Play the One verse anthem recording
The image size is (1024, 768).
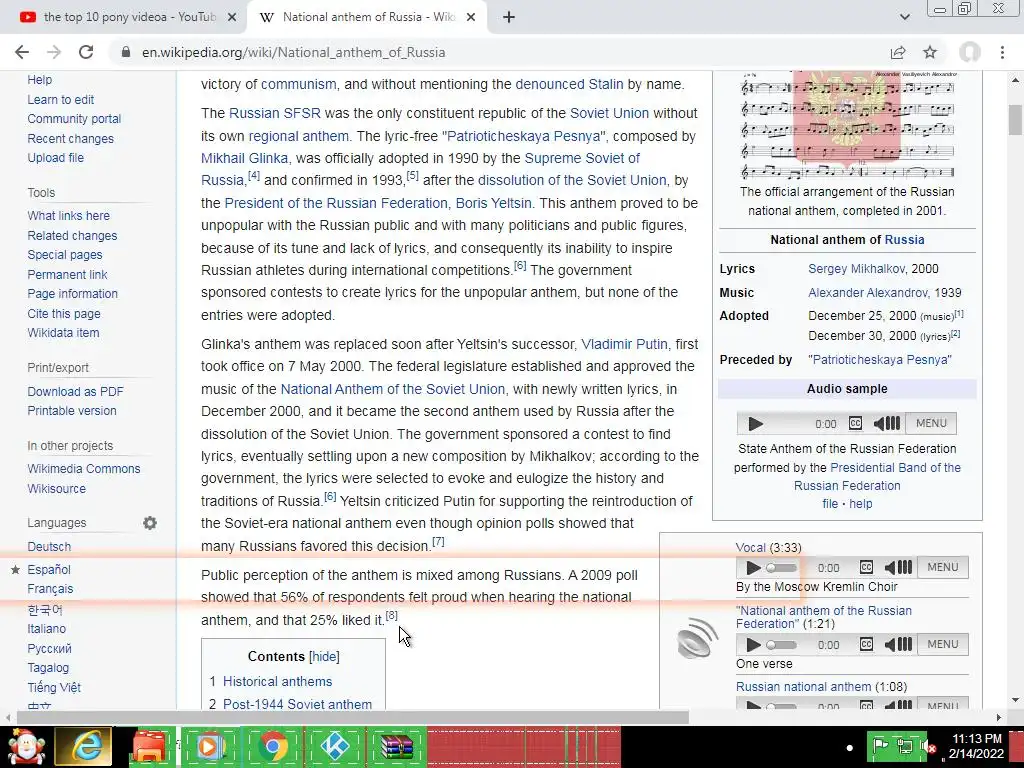(753, 645)
